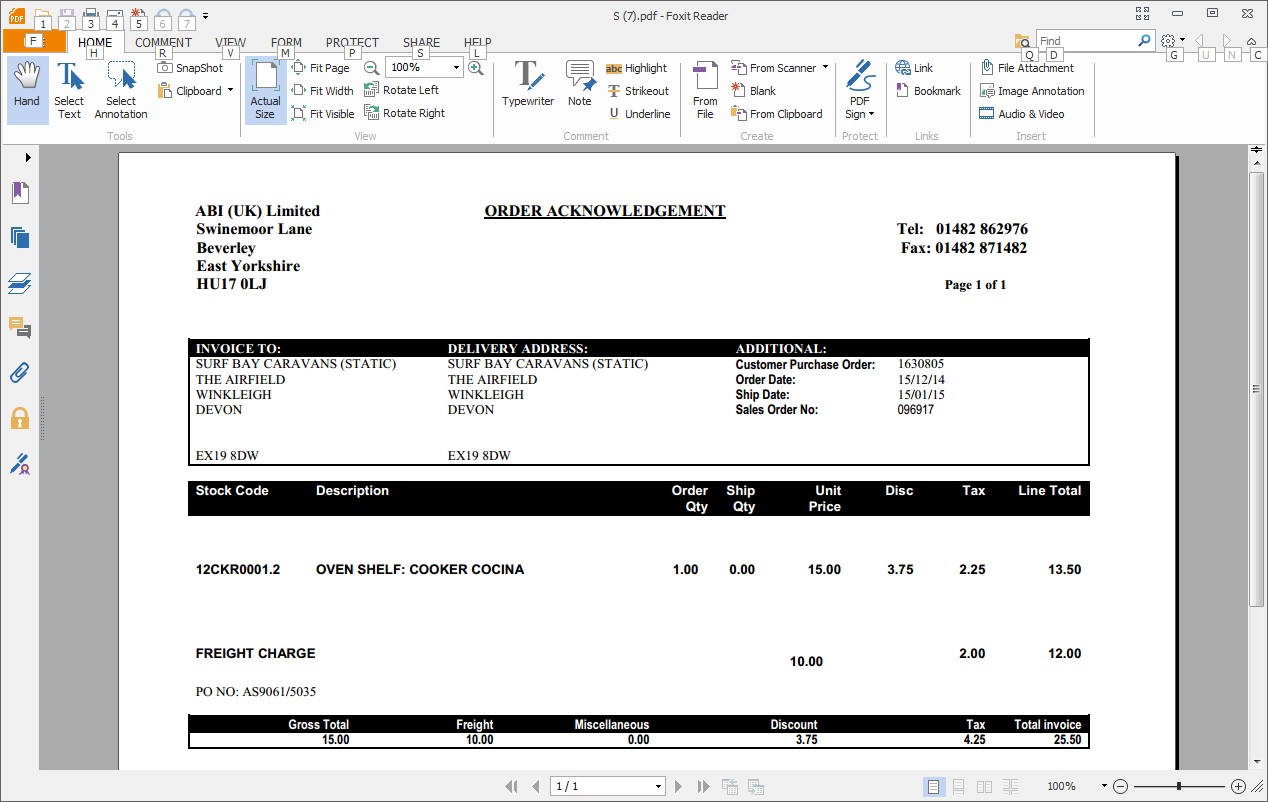
Task: Open the zoom percentage dropdown in ribbon
Action: [x=456, y=68]
